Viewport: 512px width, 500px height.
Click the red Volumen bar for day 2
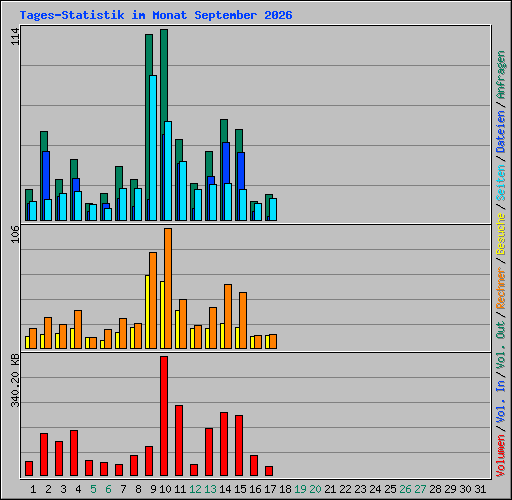[44, 454]
